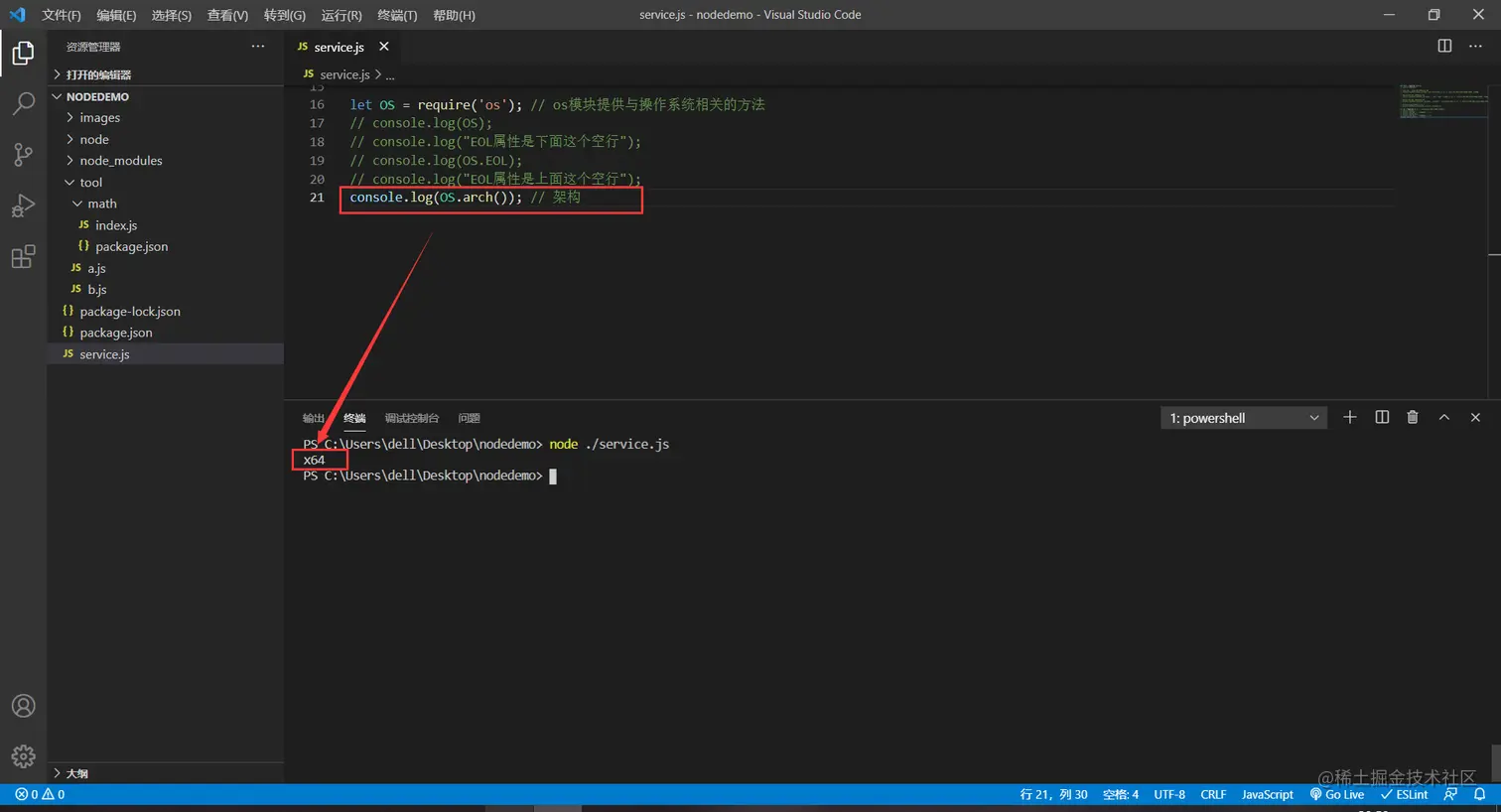The width and height of the screenshot is (1501, 812).
Task: Open the feedback icon in status bar
Action: point(1451,794)
